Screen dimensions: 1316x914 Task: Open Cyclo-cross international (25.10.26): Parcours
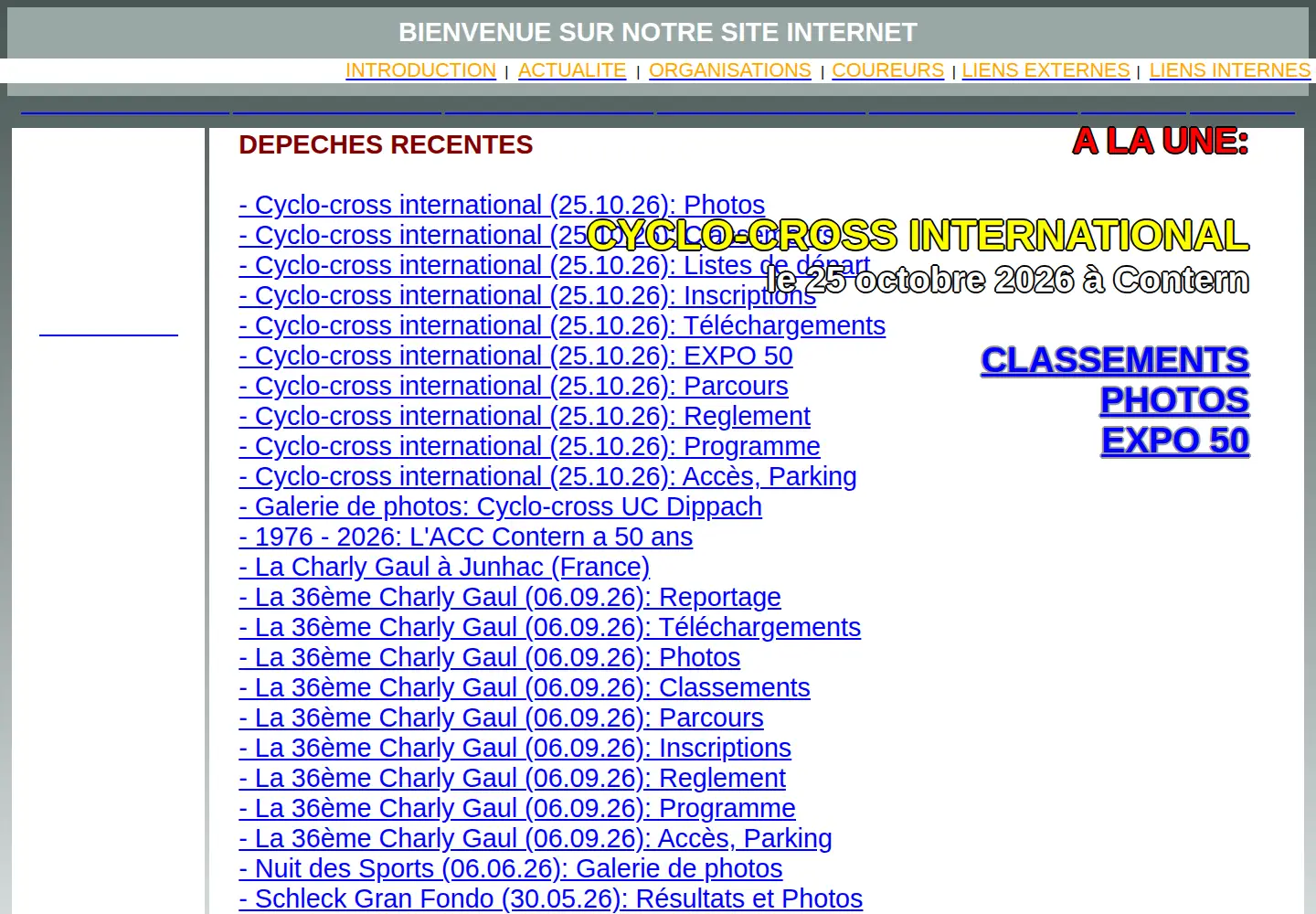pos(514,386)
